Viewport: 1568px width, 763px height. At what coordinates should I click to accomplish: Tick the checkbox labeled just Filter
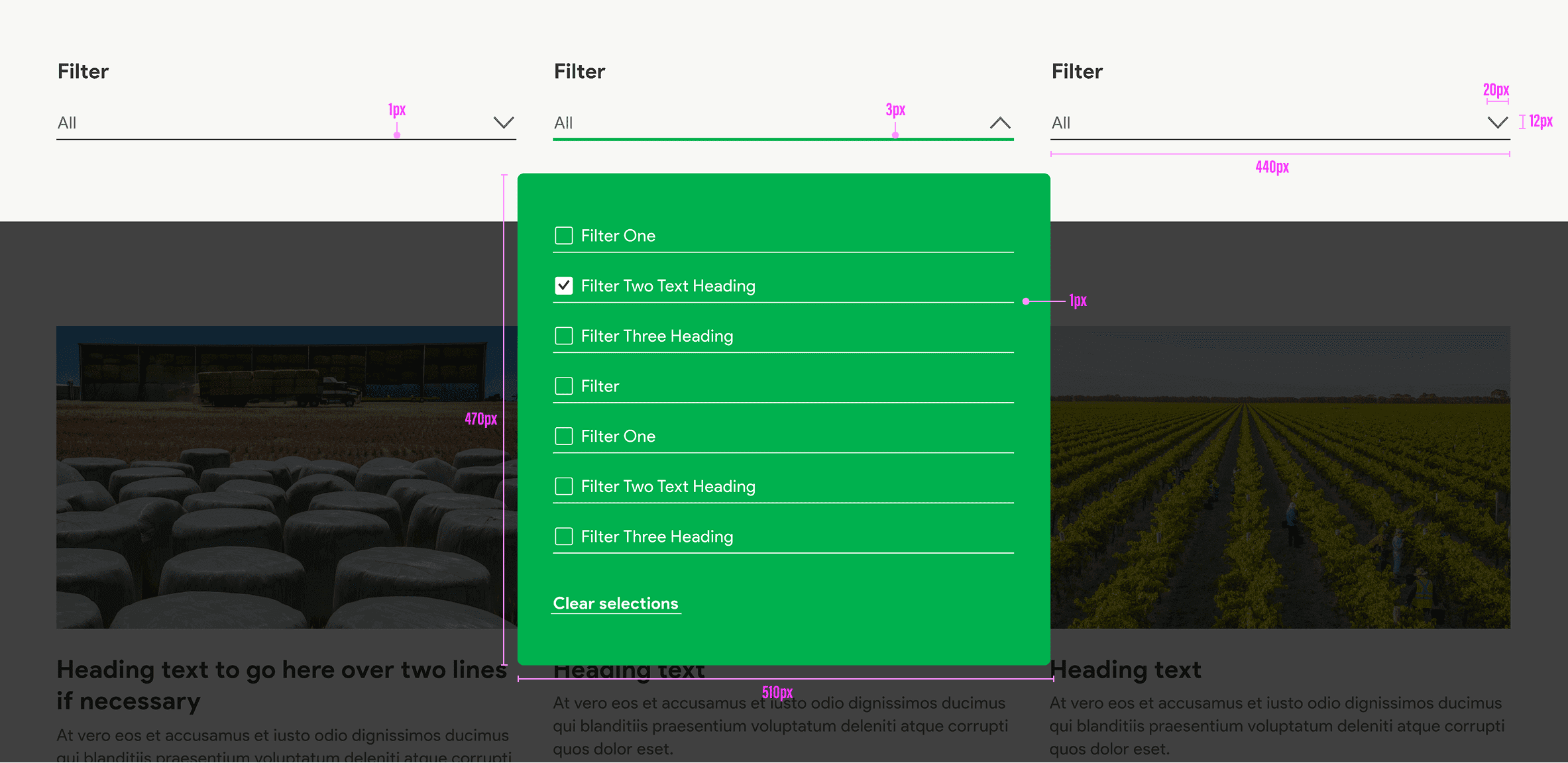(564, 386)
